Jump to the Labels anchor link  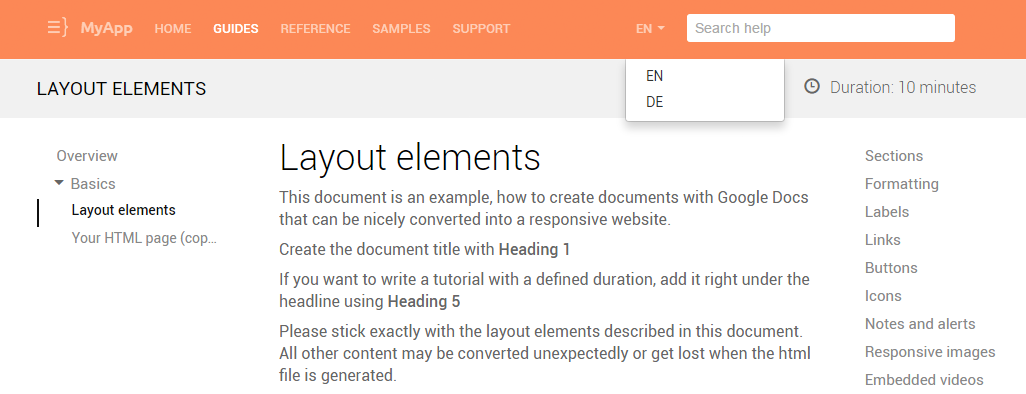coord(887,212)
